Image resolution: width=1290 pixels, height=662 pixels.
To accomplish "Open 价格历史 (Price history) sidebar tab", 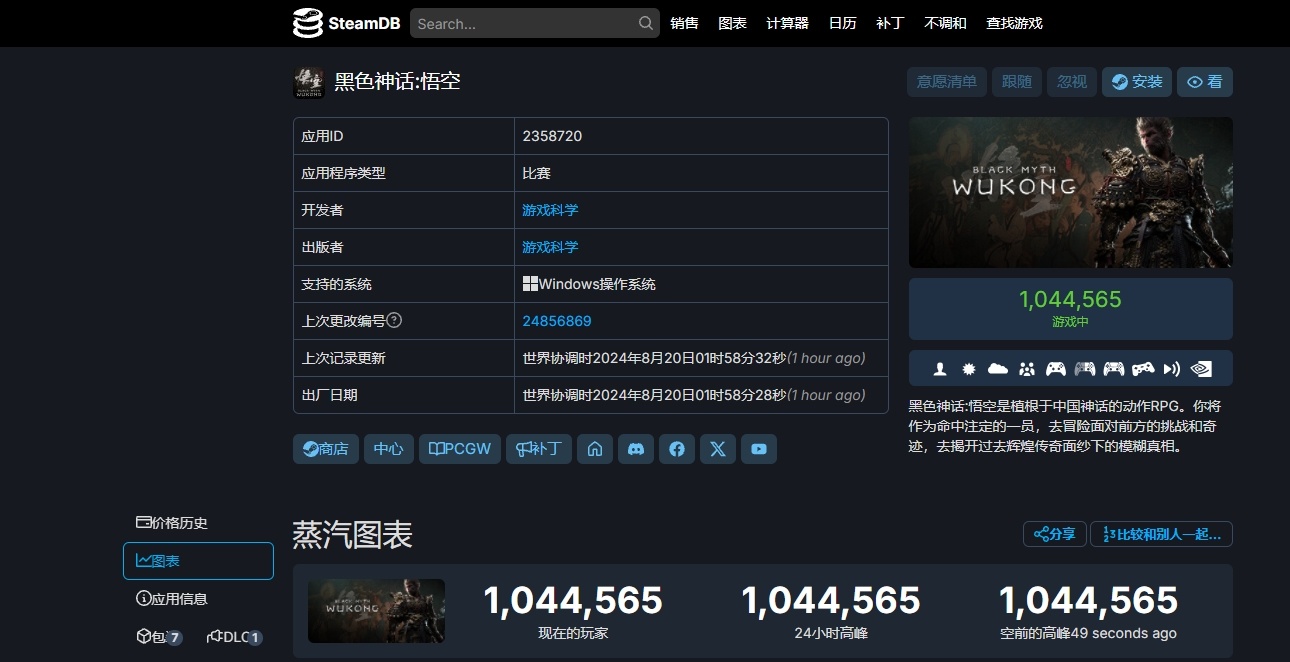I will tap(198, 523).
